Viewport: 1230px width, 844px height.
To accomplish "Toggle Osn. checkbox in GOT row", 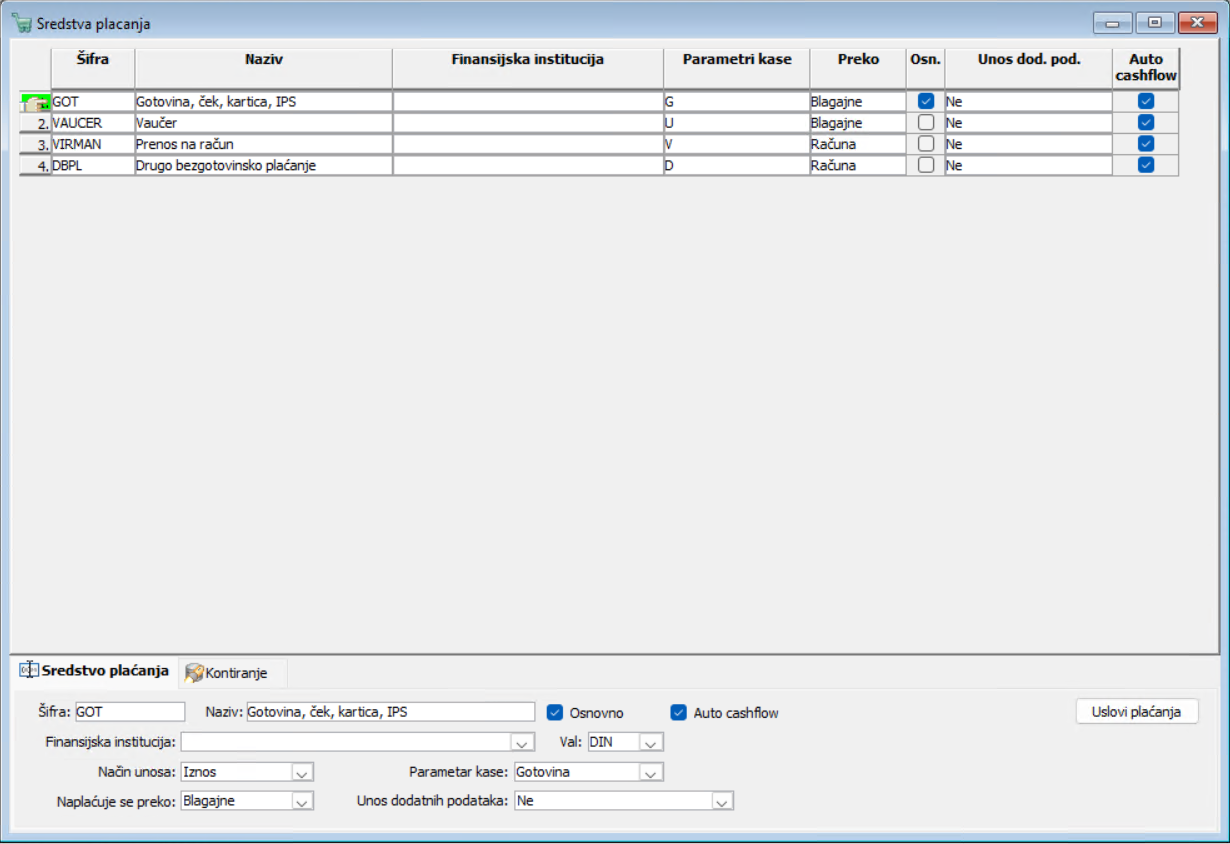I will (x=926, y=101).
